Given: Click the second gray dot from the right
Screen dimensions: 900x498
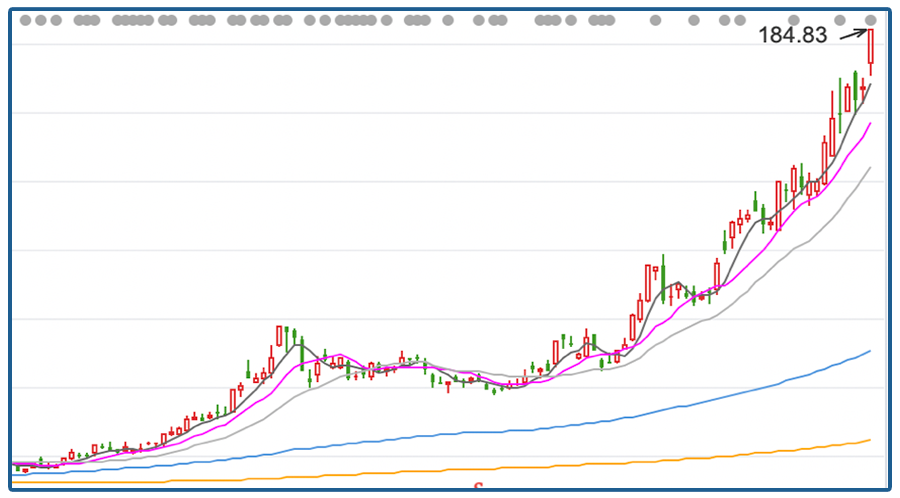Looking at the screenshot, I should 840,20.
